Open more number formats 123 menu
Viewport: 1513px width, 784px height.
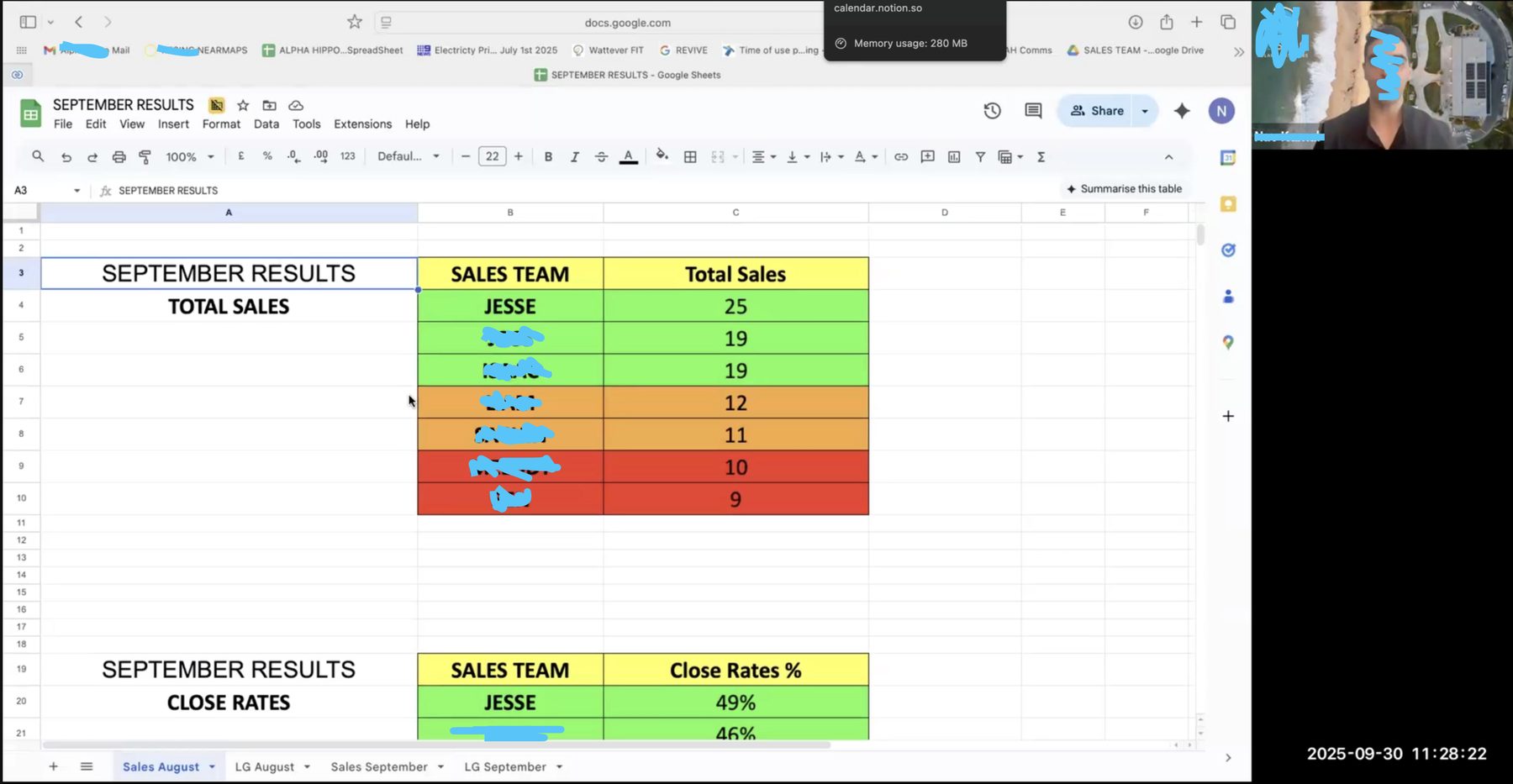pyautogui.click(x=348, y=156)
